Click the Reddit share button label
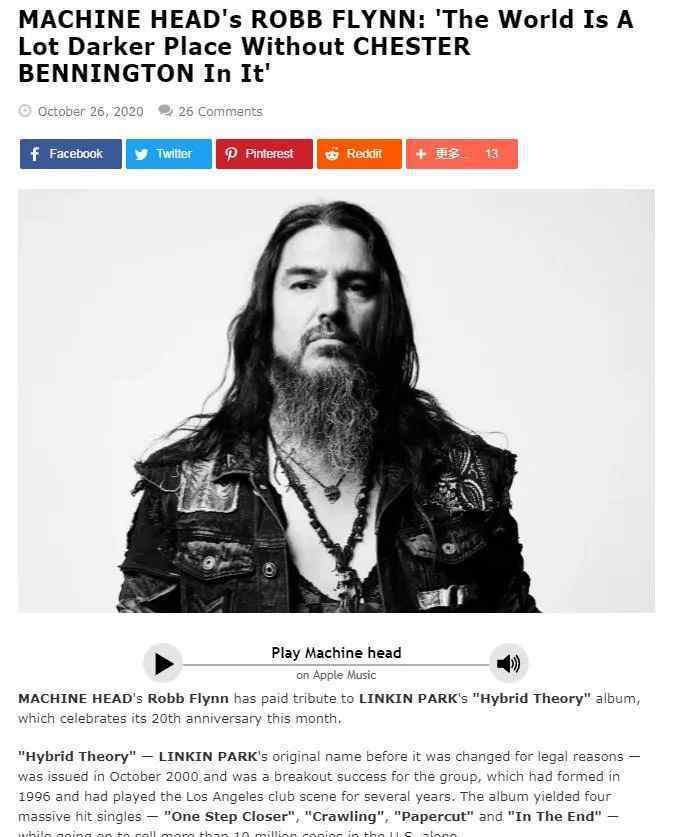679x837 pixels. pyautogui.click(x=364, y=154)
